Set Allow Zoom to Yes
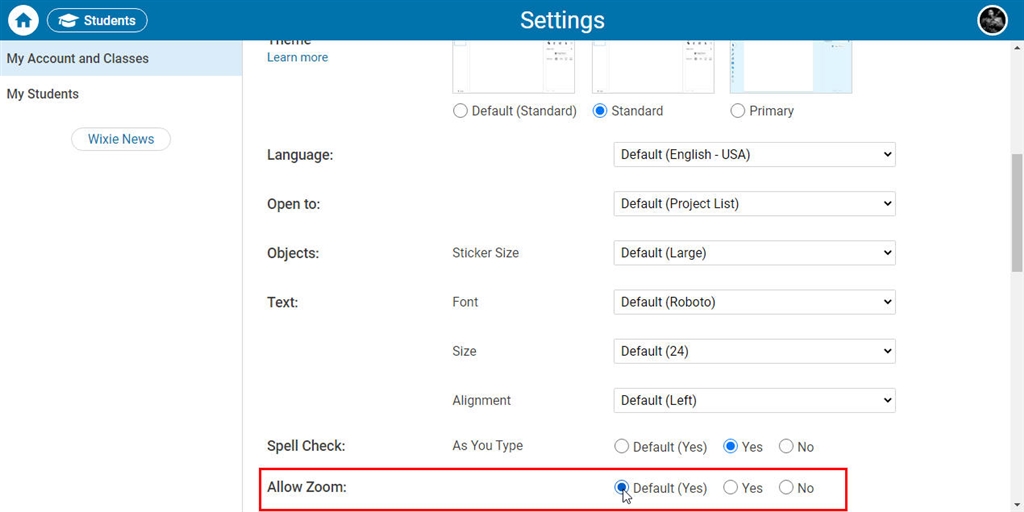1024x512 pixels. click(731, 488)
